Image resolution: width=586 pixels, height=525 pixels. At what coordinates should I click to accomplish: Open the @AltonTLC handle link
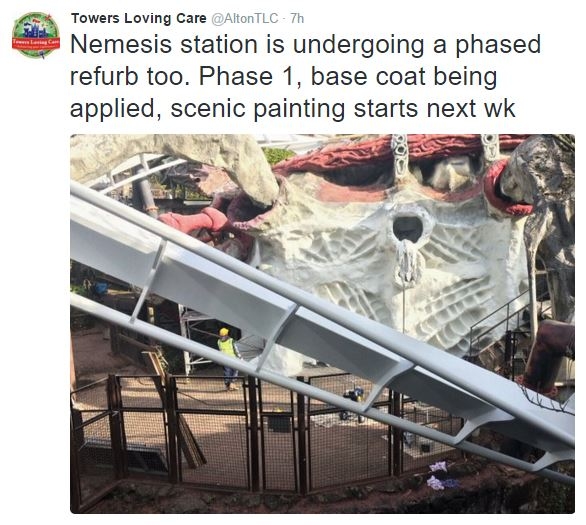tap(245, 18)
